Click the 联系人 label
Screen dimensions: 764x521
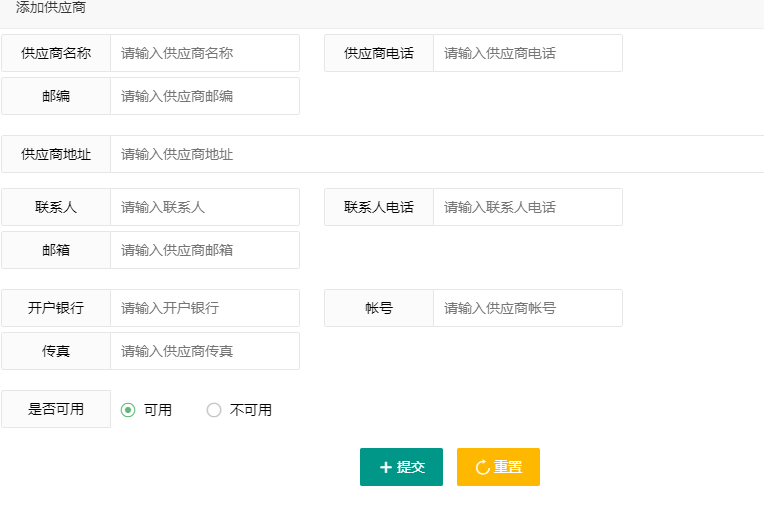pyautogui.click(x=56, y=207)
